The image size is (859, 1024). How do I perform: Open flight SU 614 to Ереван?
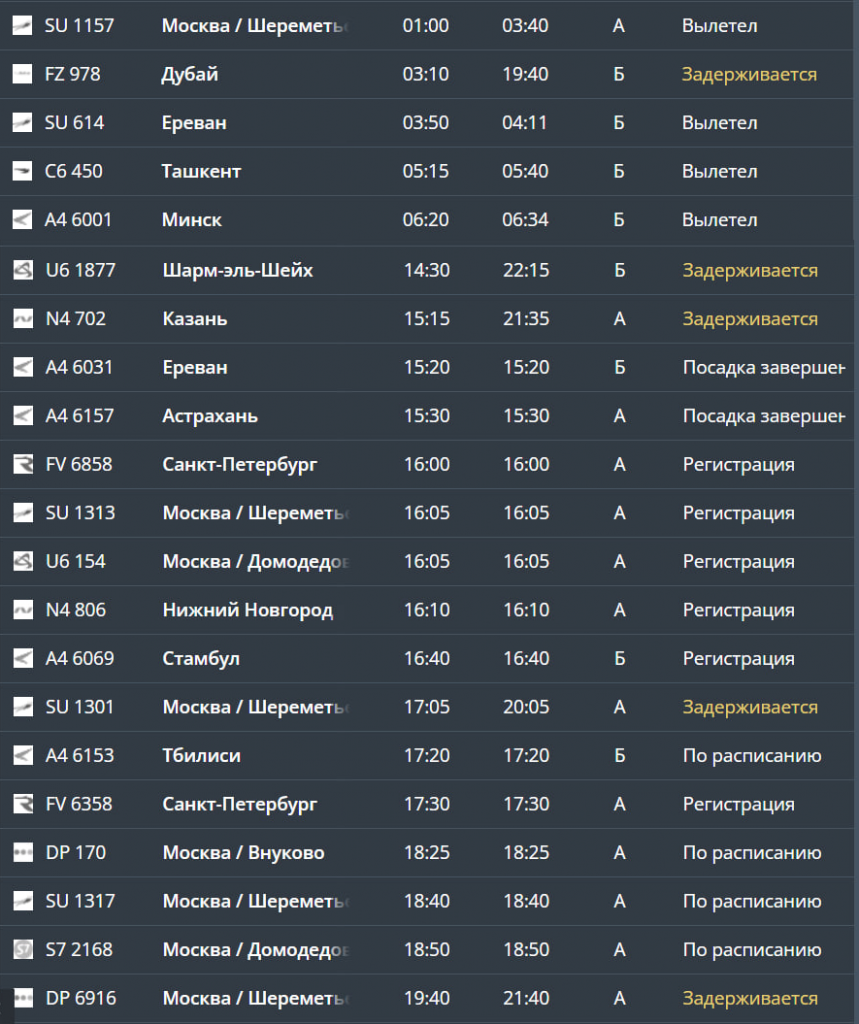click(75, 123)
